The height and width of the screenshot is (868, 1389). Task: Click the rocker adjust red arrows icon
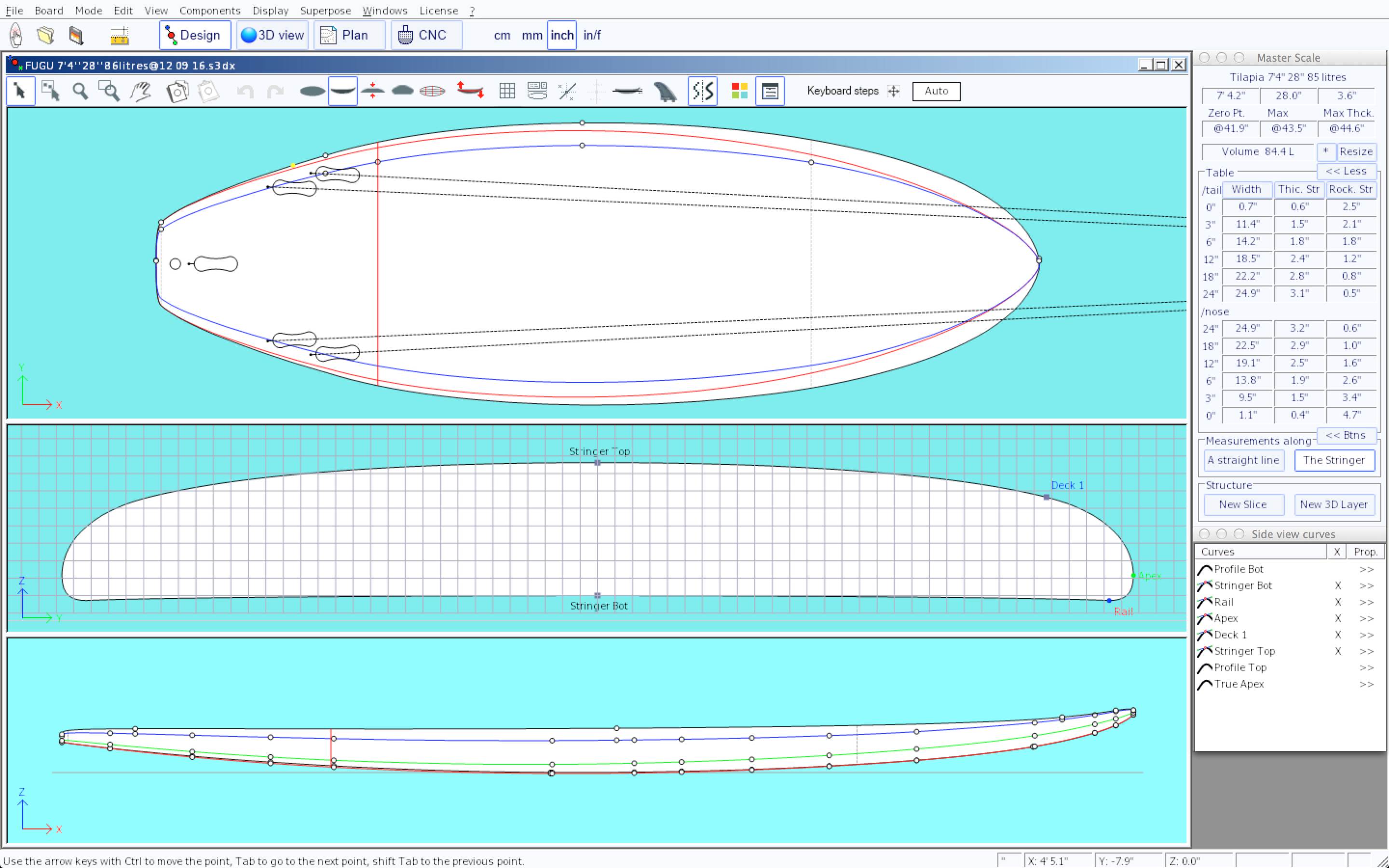pos(470,91)
